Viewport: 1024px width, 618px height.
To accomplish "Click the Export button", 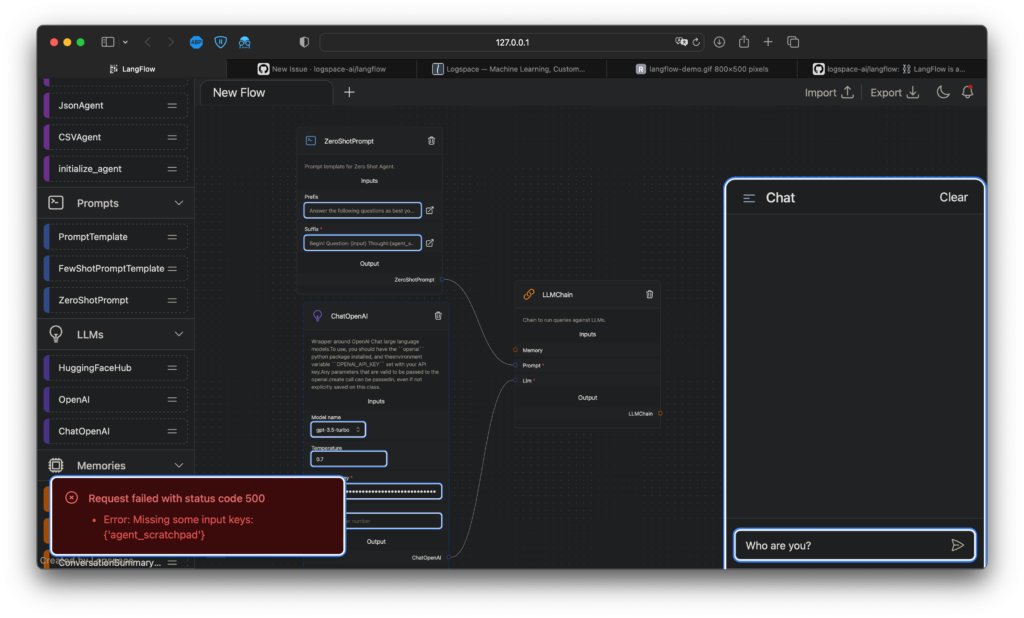I will 894,92.
